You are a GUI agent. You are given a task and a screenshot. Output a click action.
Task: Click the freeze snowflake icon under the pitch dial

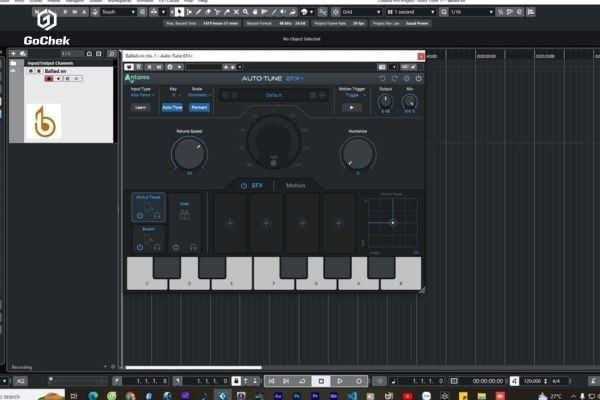[273, 165]
